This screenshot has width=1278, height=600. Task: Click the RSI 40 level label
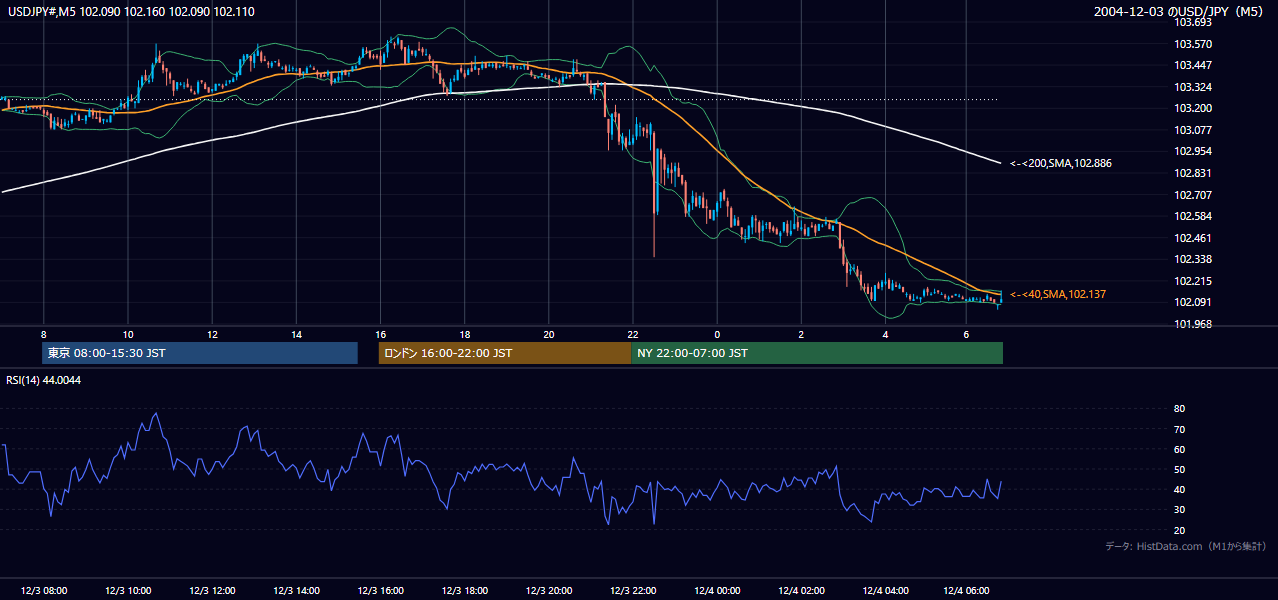(1179, 489)
